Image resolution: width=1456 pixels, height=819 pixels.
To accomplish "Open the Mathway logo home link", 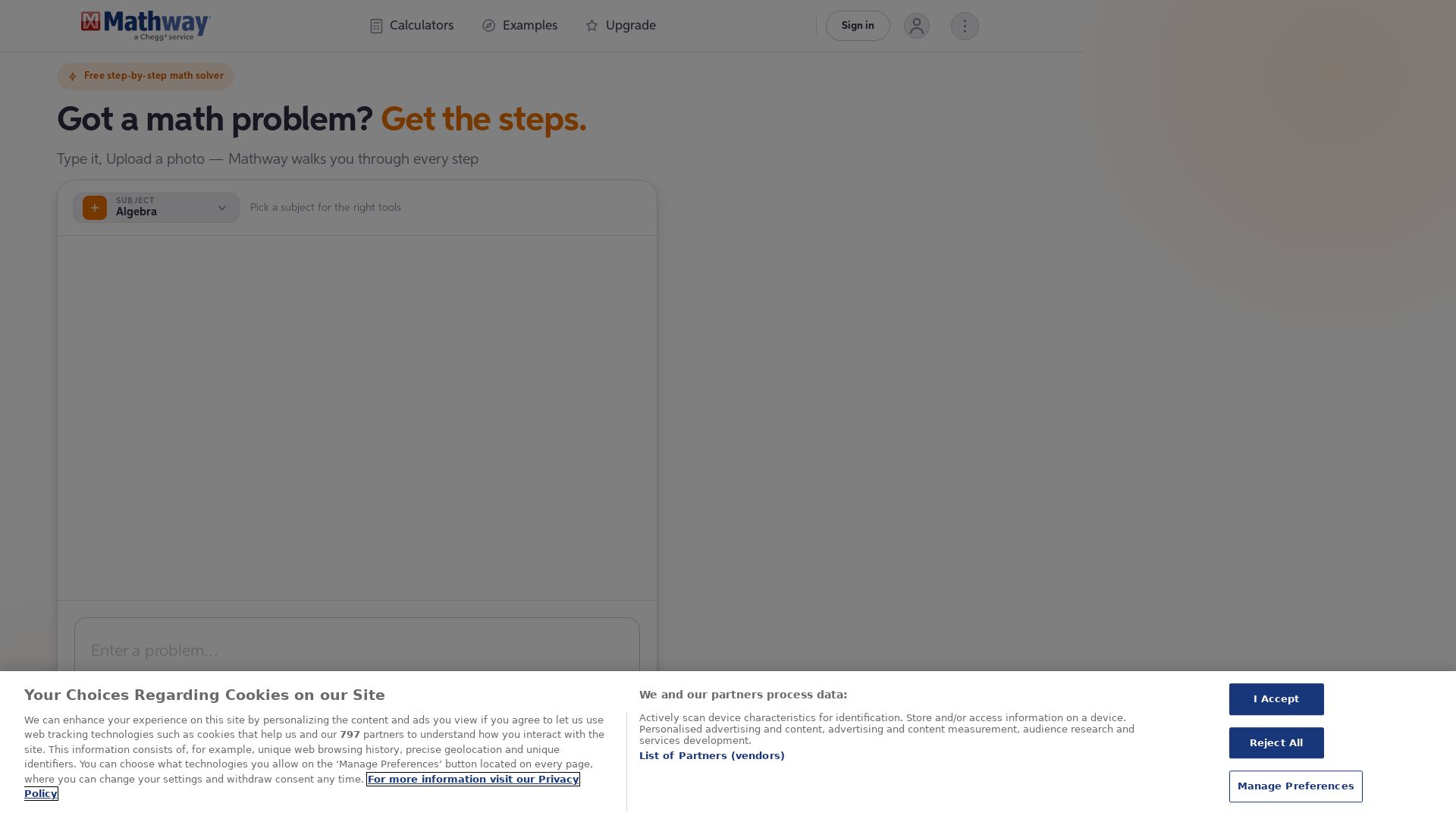I will pyautogui.click(x=146, y=26).
